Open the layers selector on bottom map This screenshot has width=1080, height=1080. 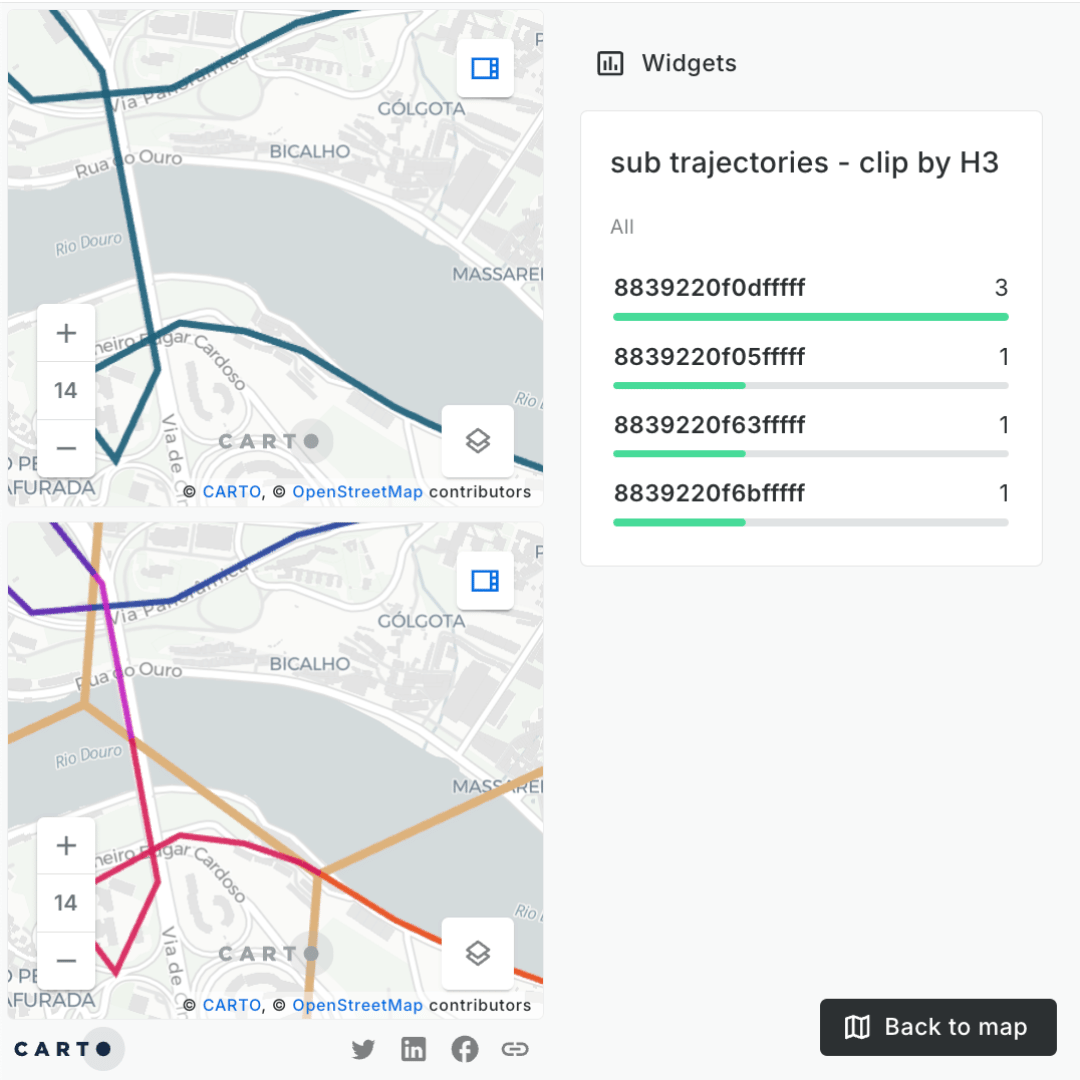pos(477,953)
